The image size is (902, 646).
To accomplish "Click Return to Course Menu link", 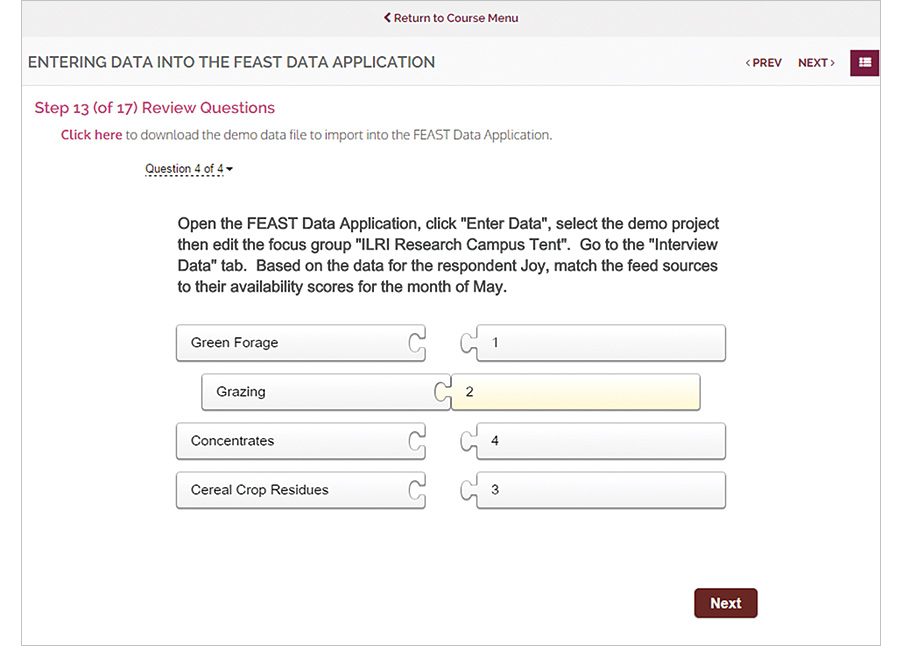I will tap(451, 18).
